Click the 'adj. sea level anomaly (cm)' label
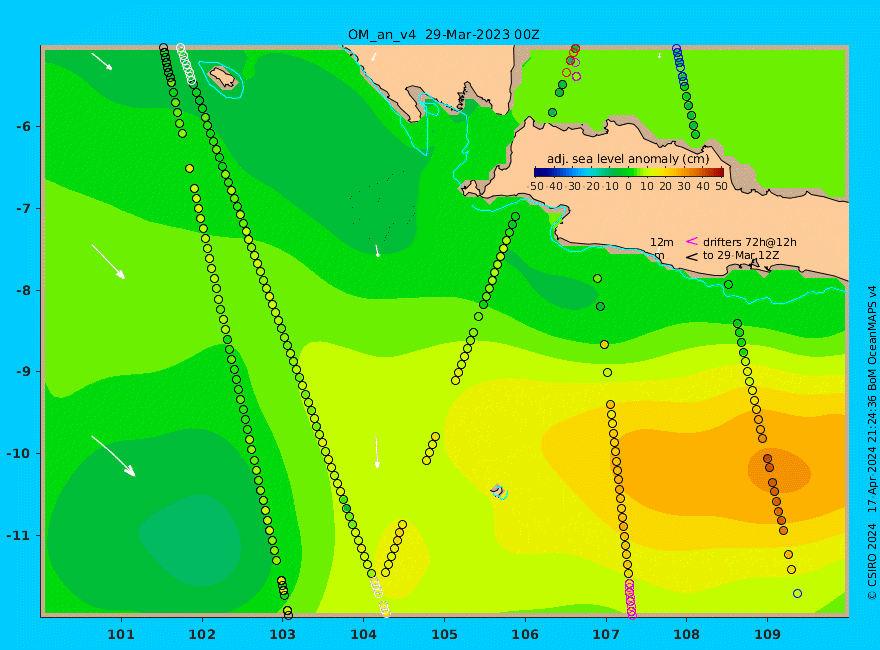This screenshot has height=650, width=880. [x=628, y=159]
